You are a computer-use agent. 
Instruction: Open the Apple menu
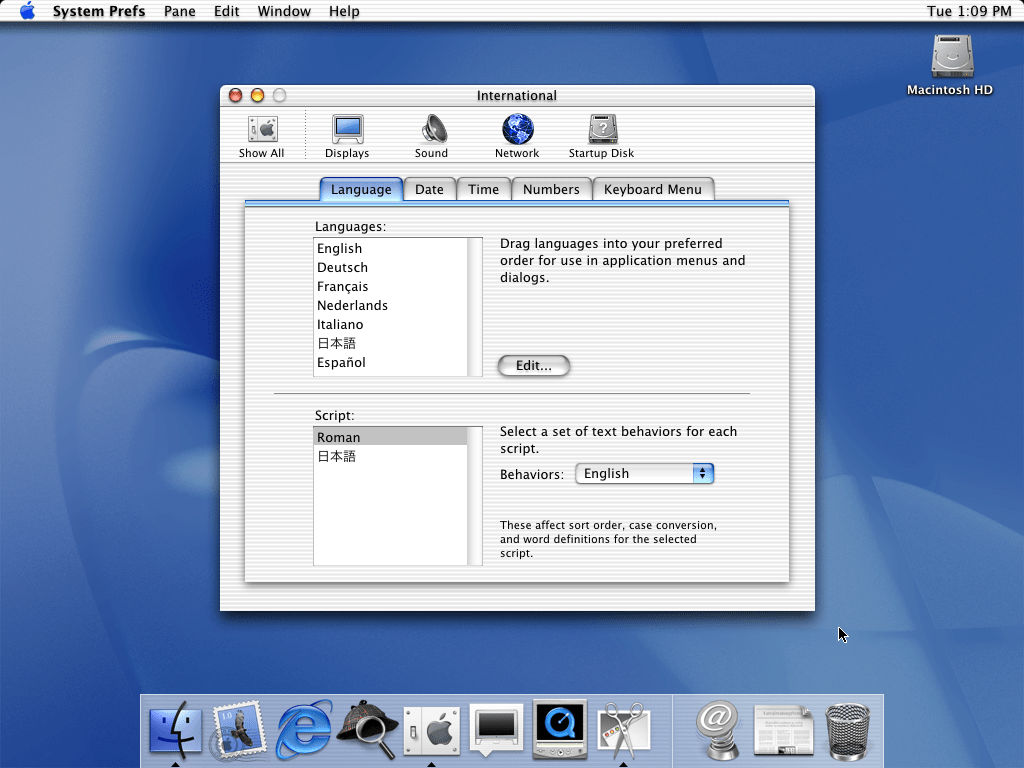click(x=27, y=11)
